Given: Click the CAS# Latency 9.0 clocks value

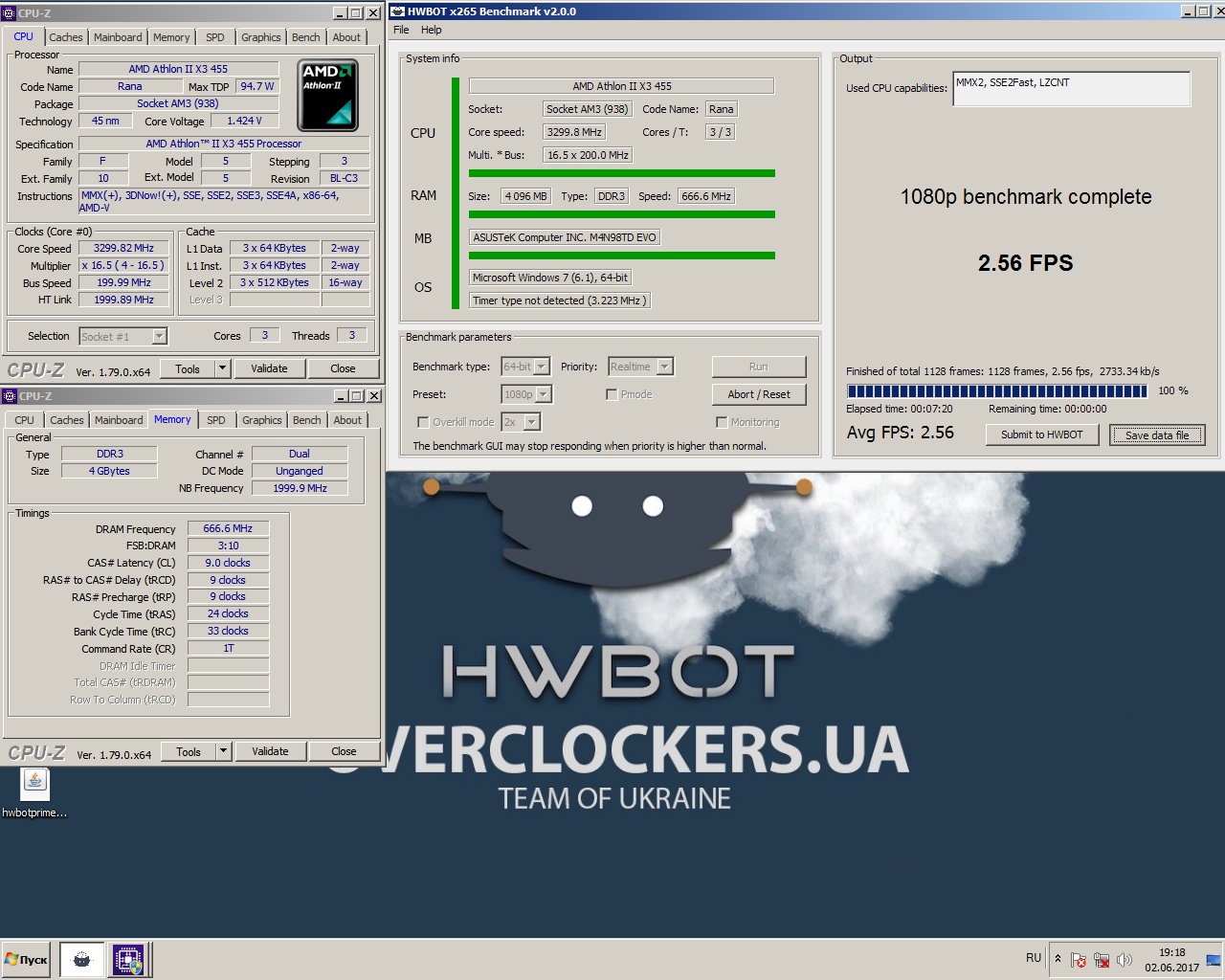Looking at the screenshot, I should coord(228,563).
